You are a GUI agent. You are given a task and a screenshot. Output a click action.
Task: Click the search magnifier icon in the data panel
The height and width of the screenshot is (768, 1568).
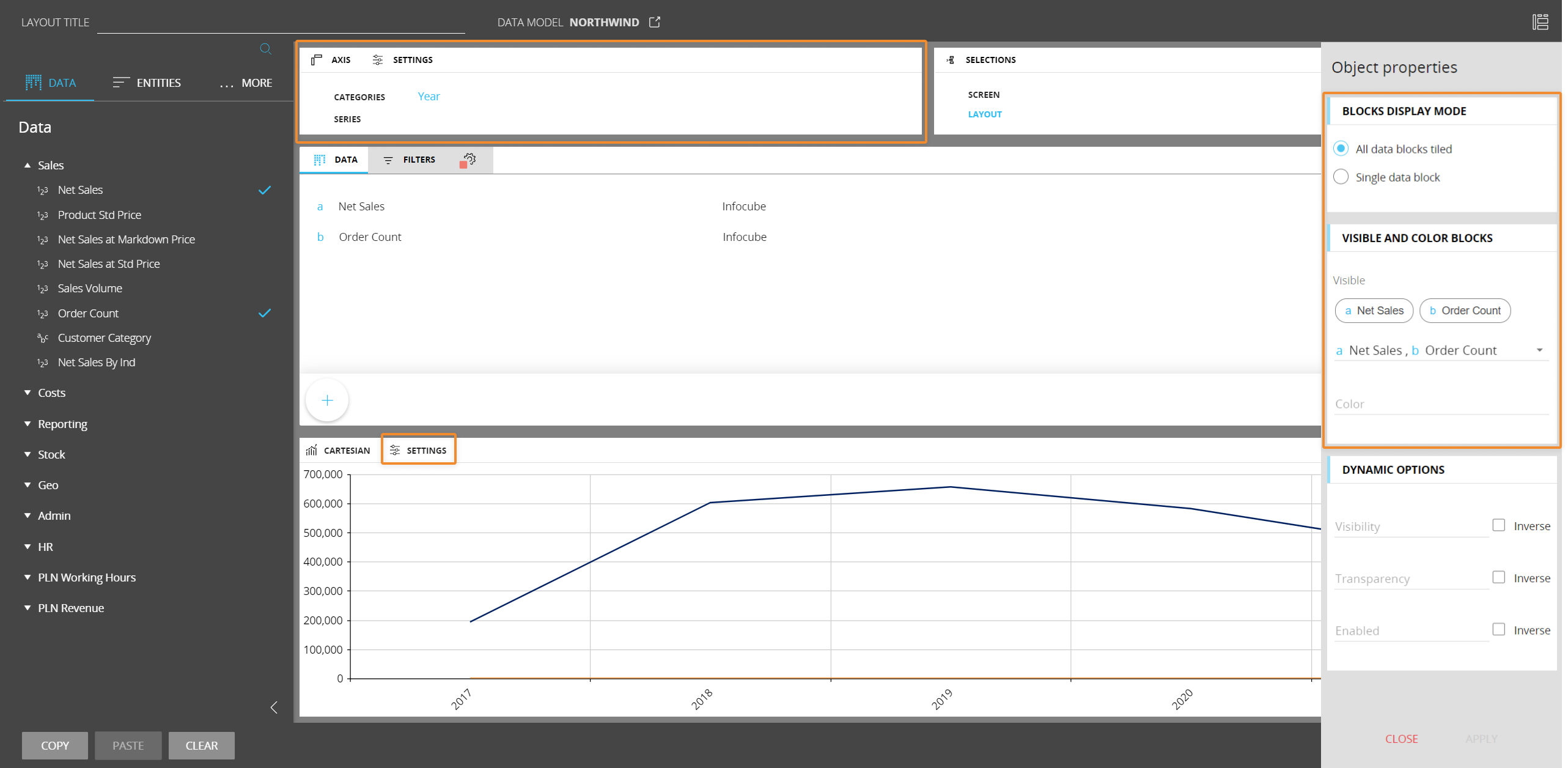click(265, 49)
